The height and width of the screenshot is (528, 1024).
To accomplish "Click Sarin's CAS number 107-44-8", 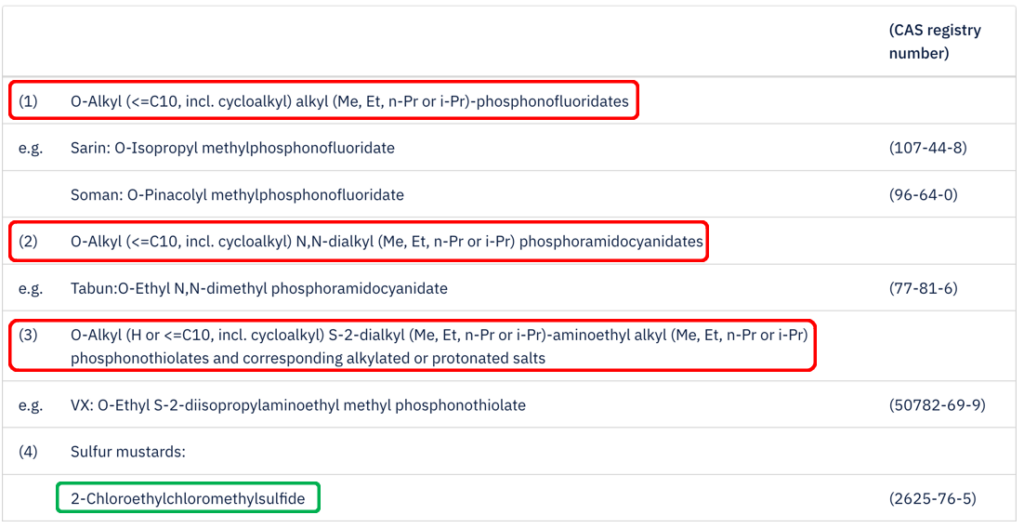I will click(x=927, y=148).
